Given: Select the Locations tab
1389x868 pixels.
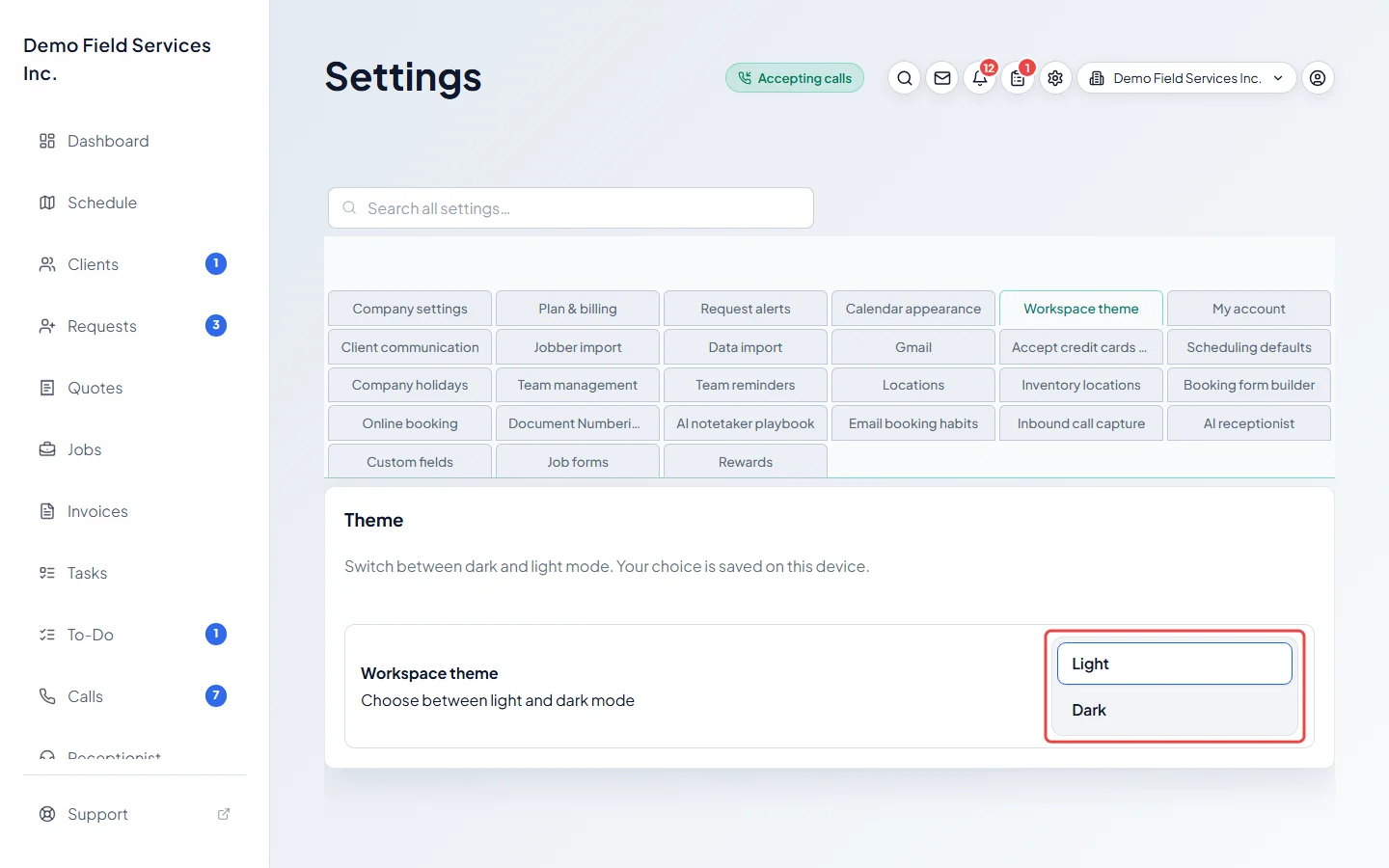Looking at the screenshot, I should 913,385.
